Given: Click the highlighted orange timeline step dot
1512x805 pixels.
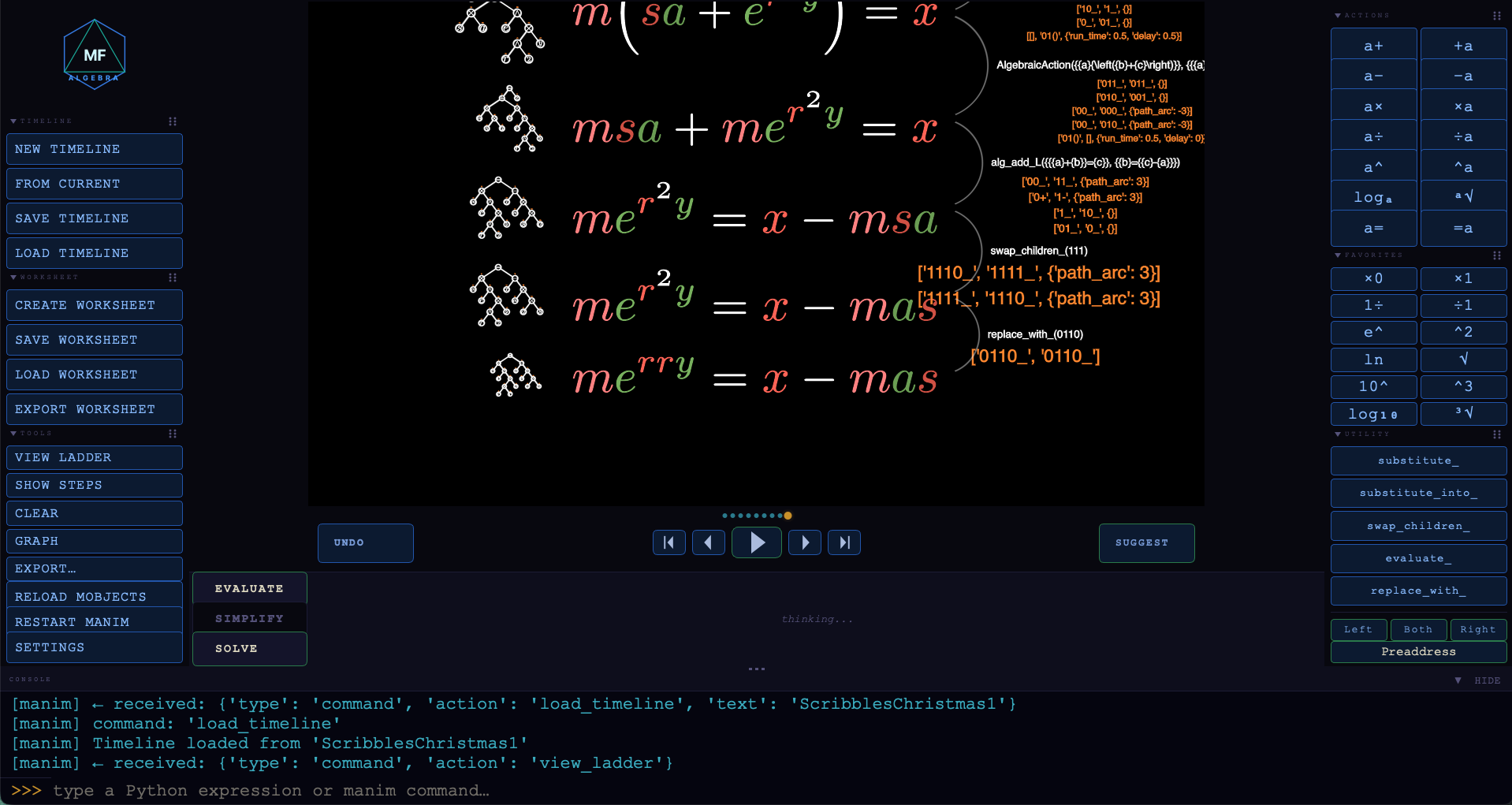Looking at the screenshot, I should [788, 516].
